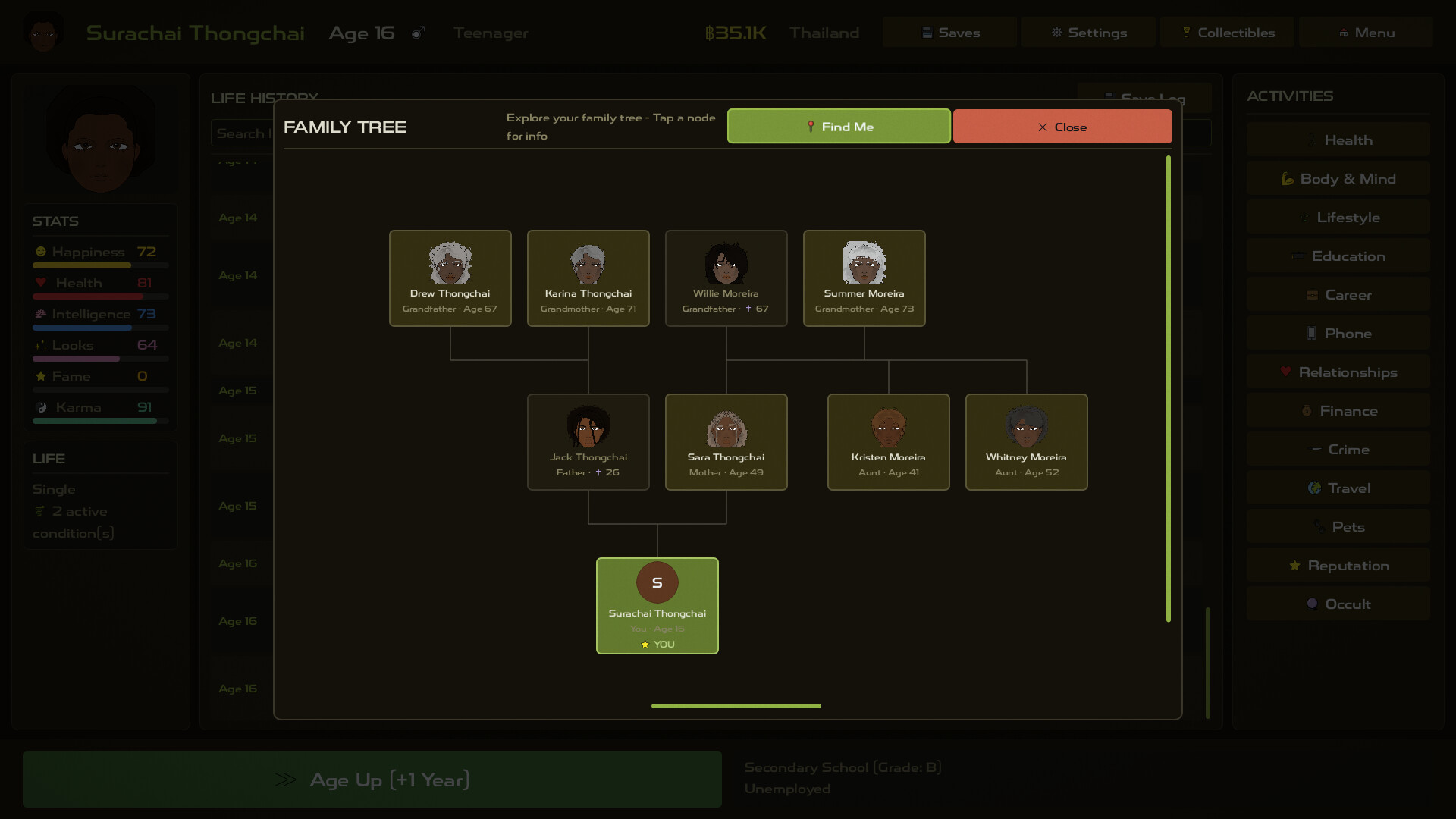Click the Karma stat bar

[101, 421]
